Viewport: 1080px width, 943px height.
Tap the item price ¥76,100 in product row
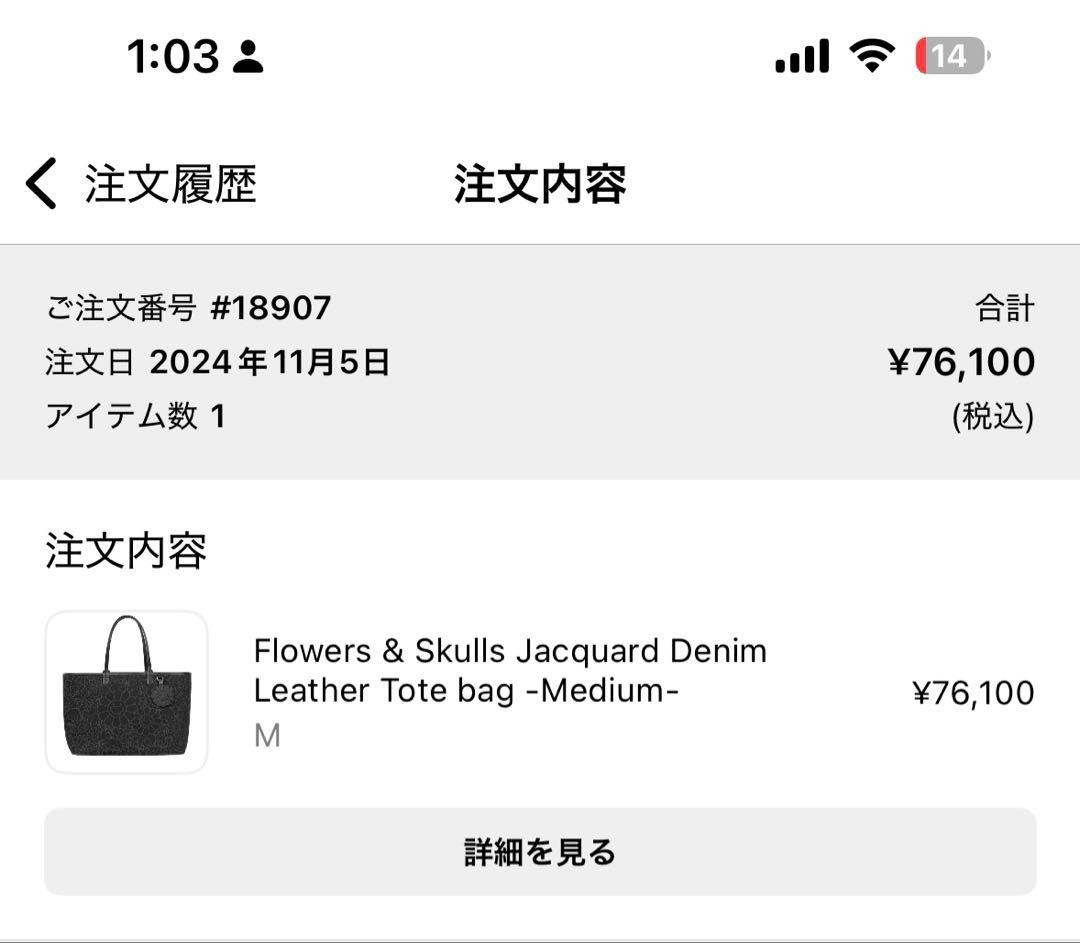click(x=973, y=693)
